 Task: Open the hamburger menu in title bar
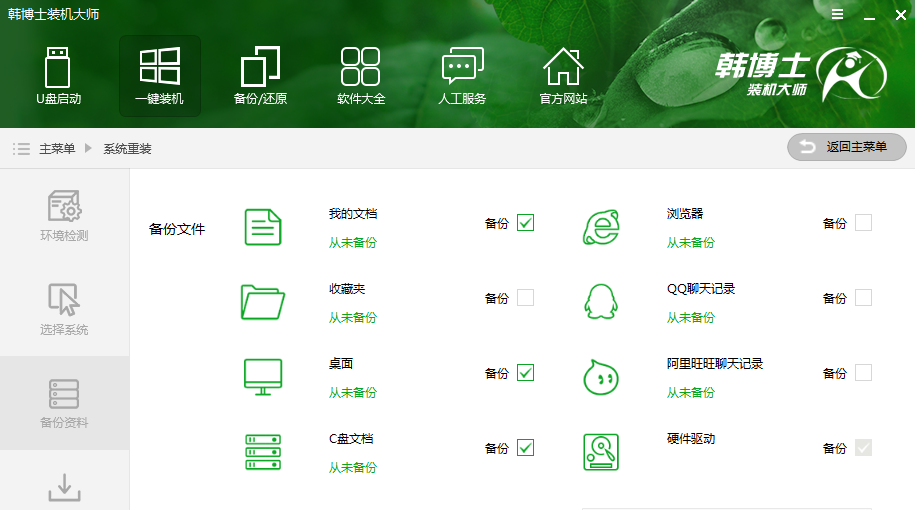tap(837, 14)
